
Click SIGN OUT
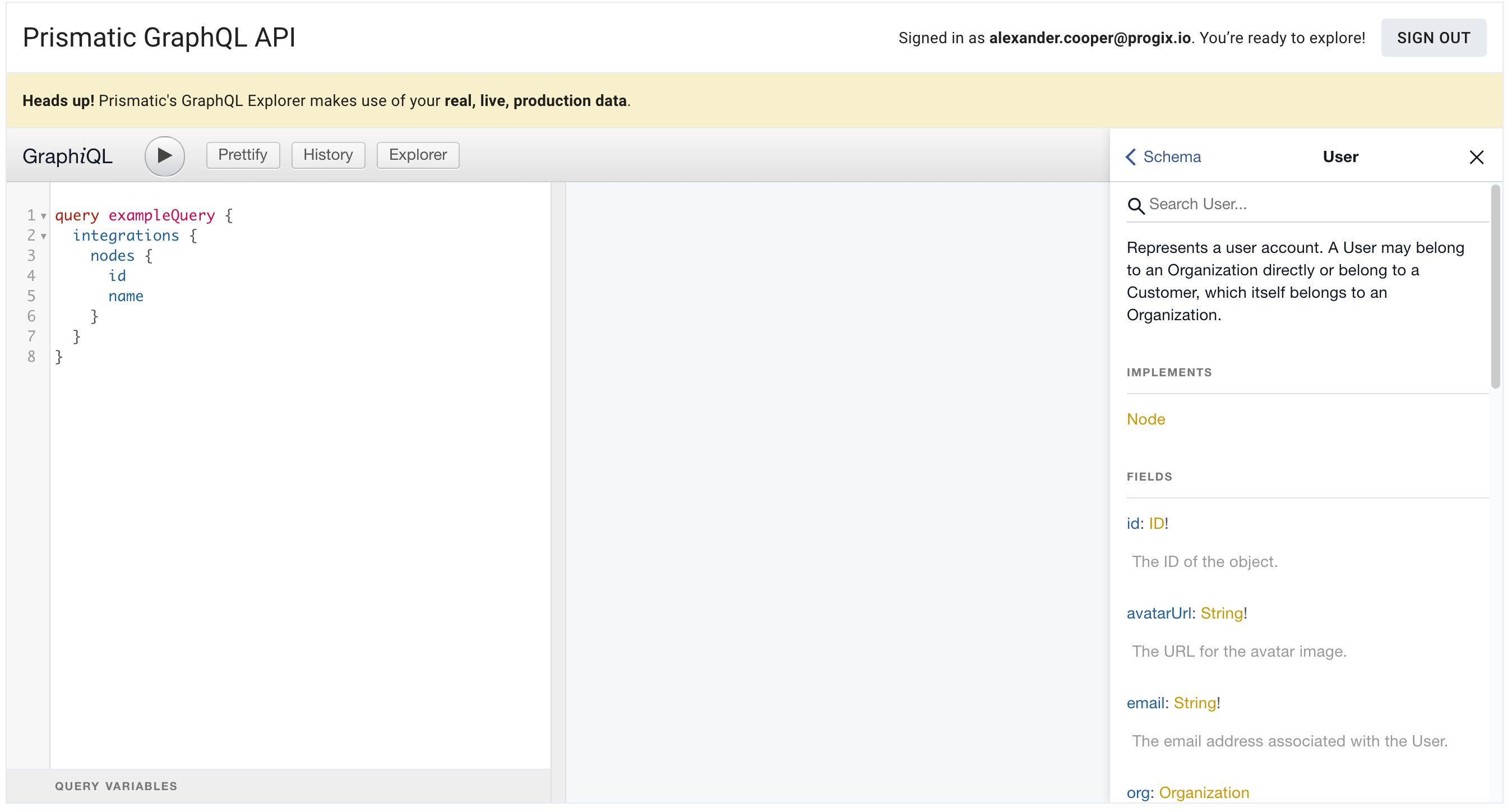(x=1434, y=38)
